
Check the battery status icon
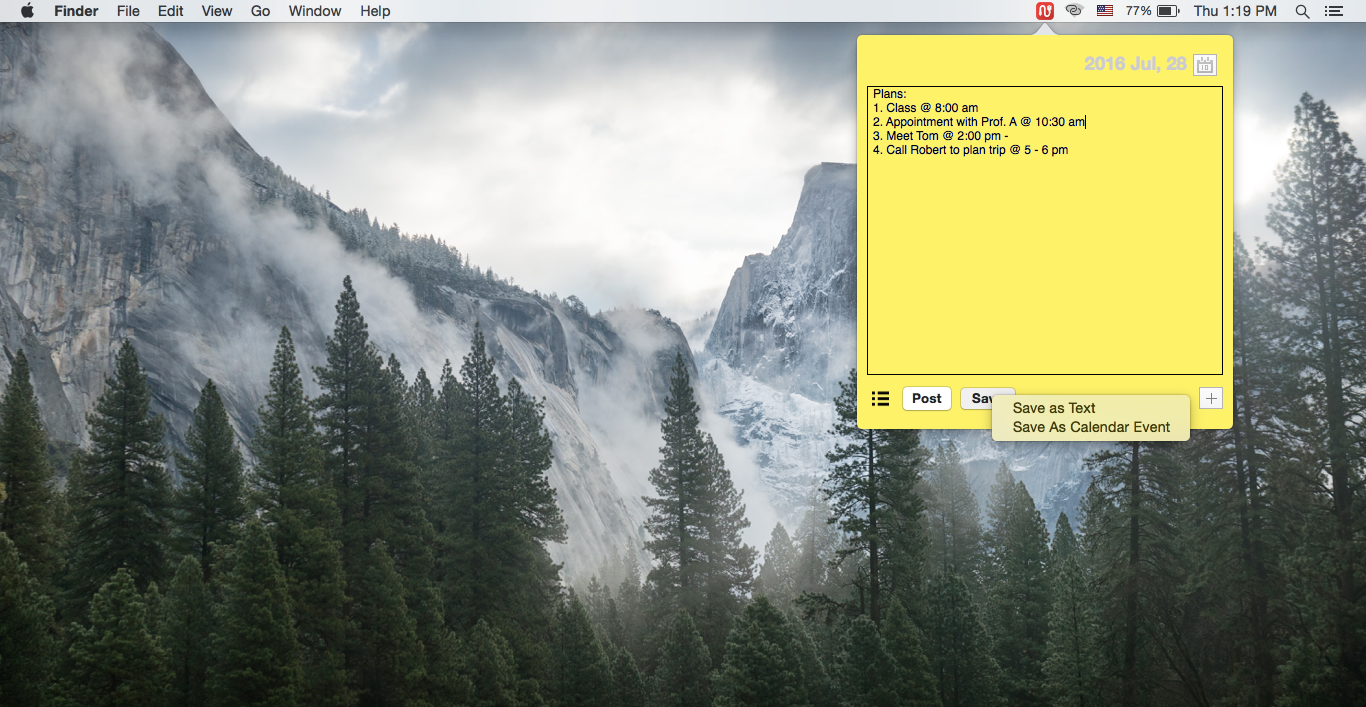point(1169,11)
